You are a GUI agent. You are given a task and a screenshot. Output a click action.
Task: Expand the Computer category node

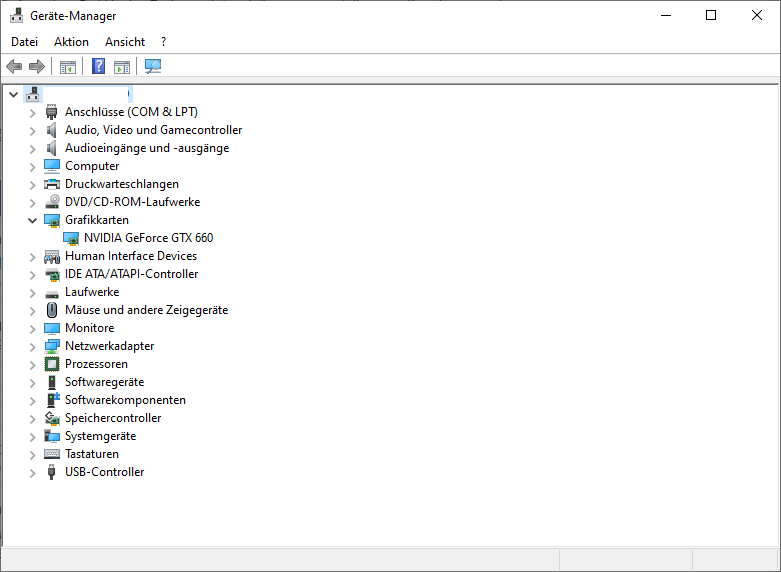33,166
